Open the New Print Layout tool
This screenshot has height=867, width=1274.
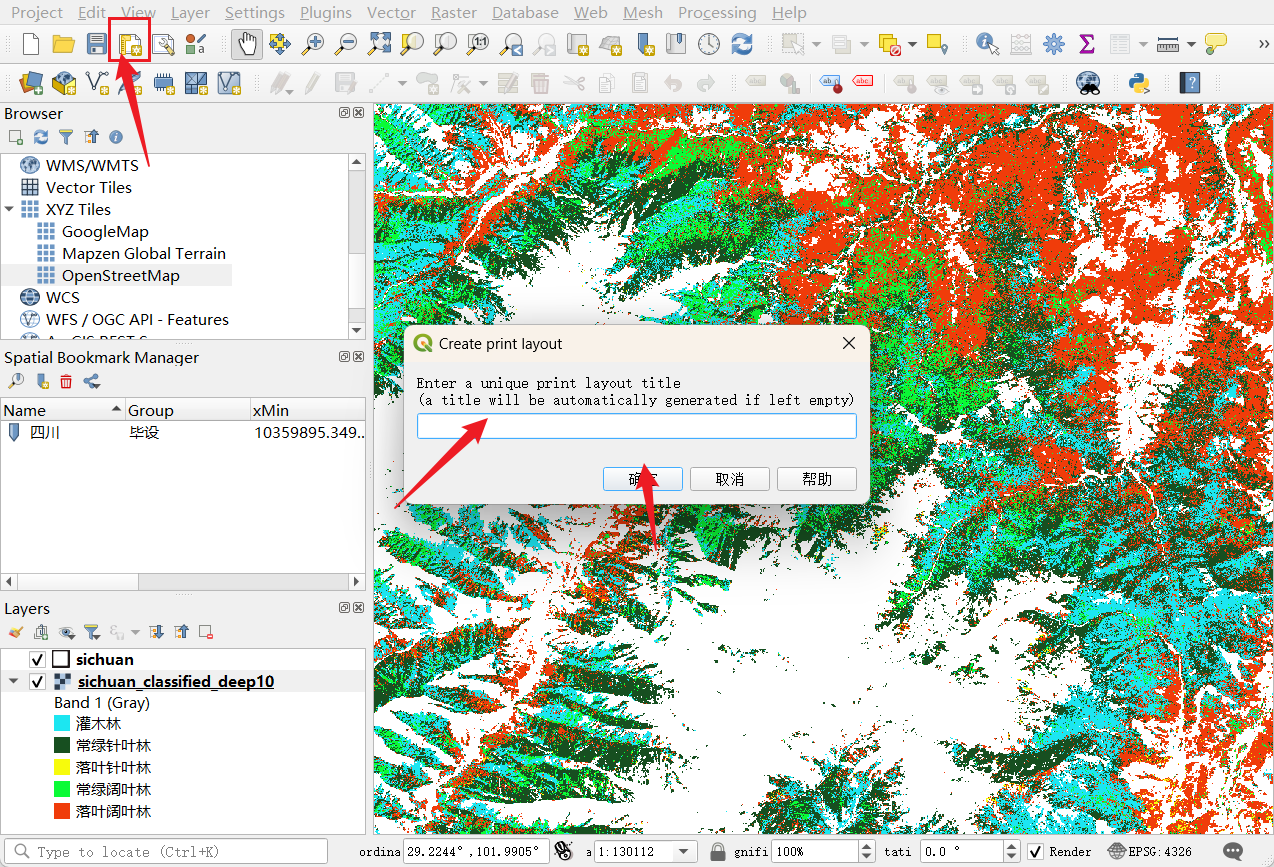[129, 45]
